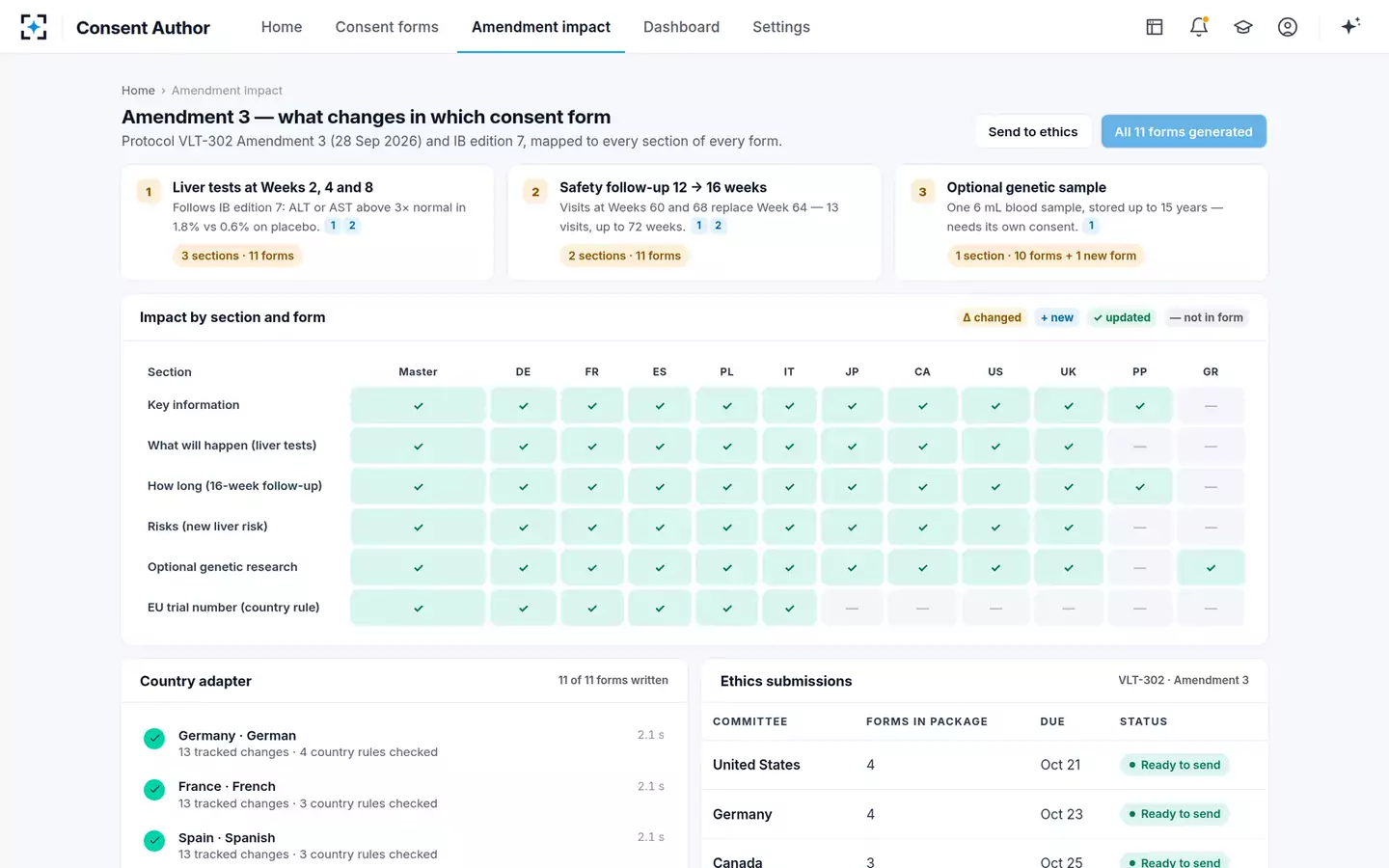Click the Key information checkmark under Master
This screenshot has height=868, width=1389.
(418, 406)
